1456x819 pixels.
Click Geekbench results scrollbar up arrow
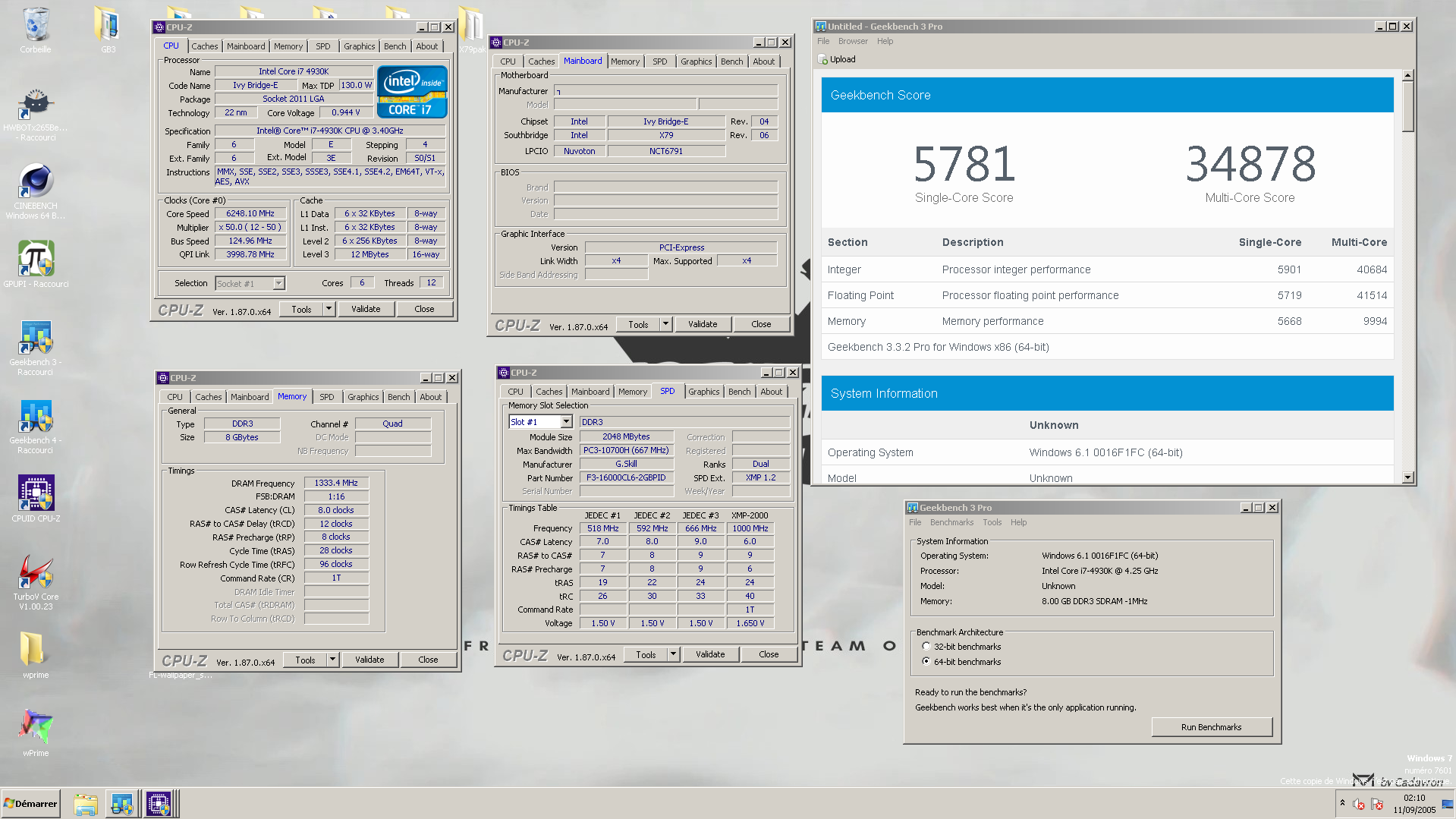(x=1408, y=76)
